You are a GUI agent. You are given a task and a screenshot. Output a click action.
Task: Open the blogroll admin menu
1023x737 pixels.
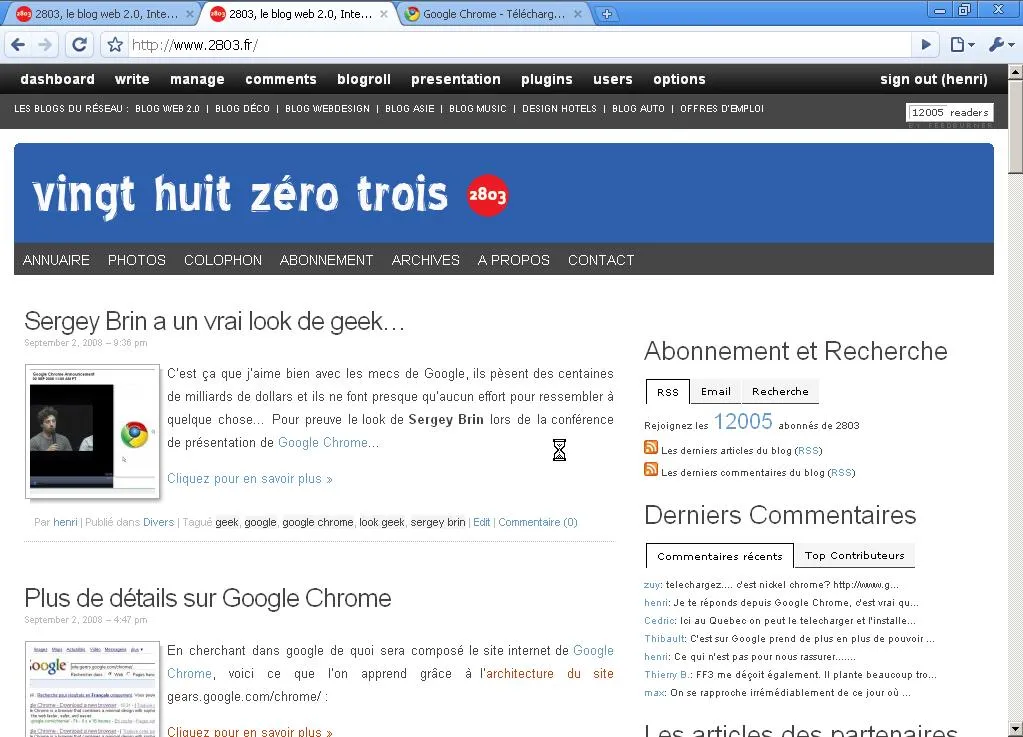(x=363, y=79)
